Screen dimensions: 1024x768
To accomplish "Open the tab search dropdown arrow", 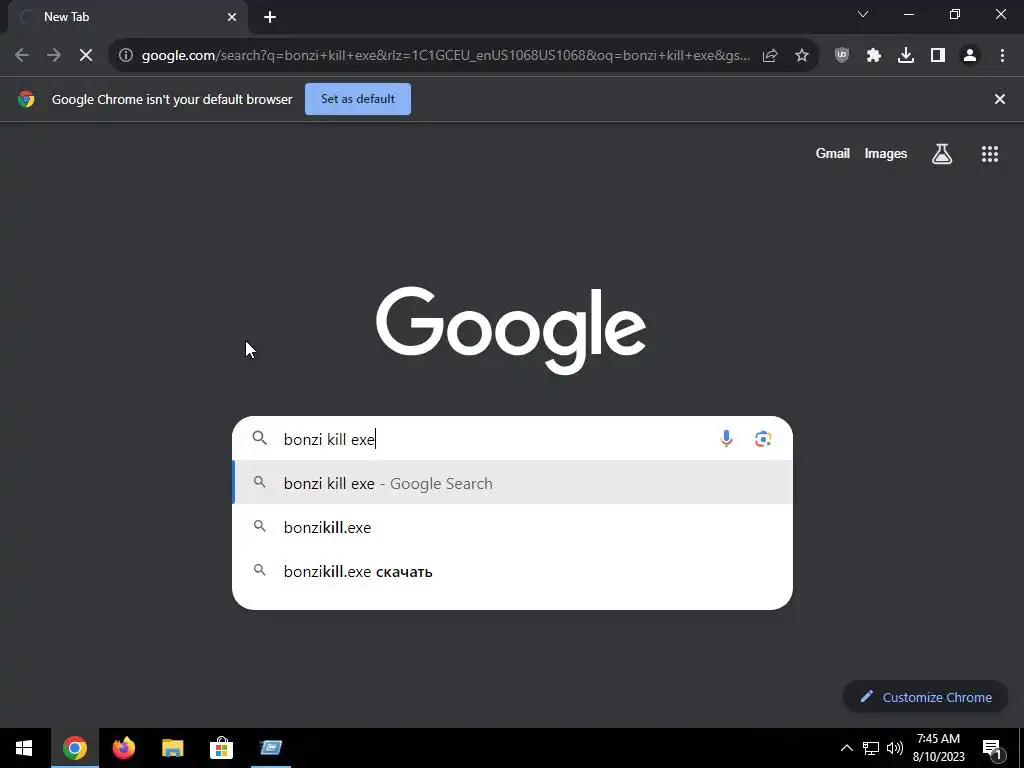I will click(863, 14).
